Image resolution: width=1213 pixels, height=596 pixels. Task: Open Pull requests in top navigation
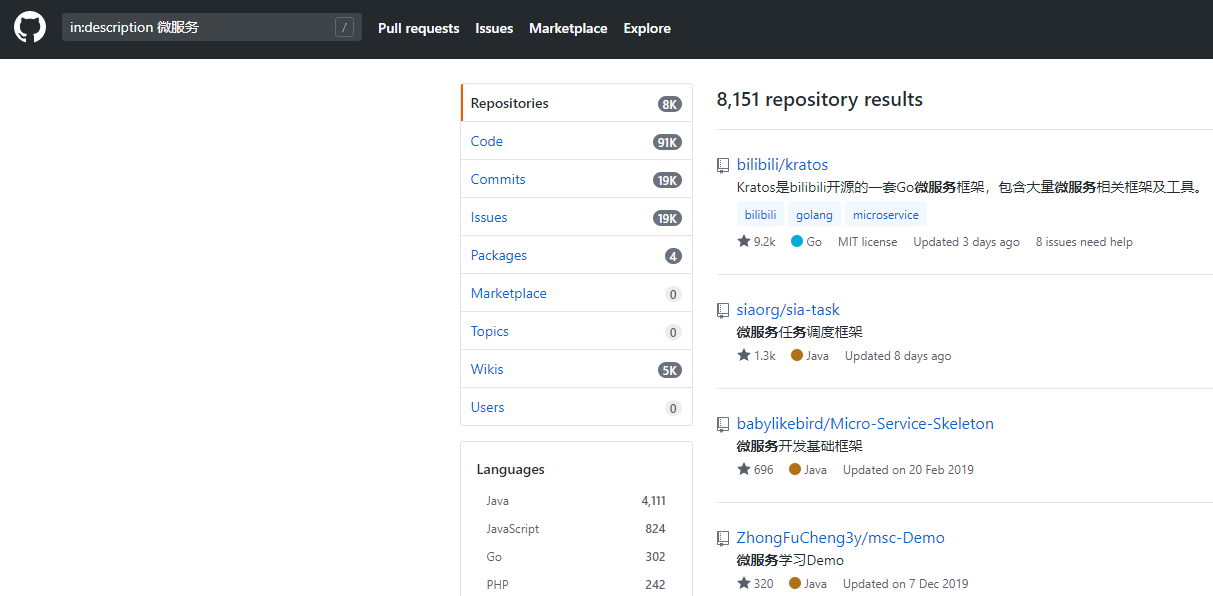419,28
